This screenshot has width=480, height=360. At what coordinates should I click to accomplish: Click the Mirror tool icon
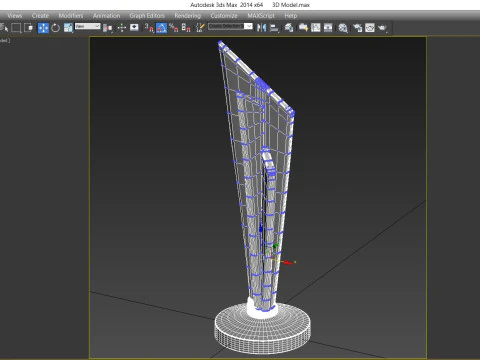coord(262,28)
